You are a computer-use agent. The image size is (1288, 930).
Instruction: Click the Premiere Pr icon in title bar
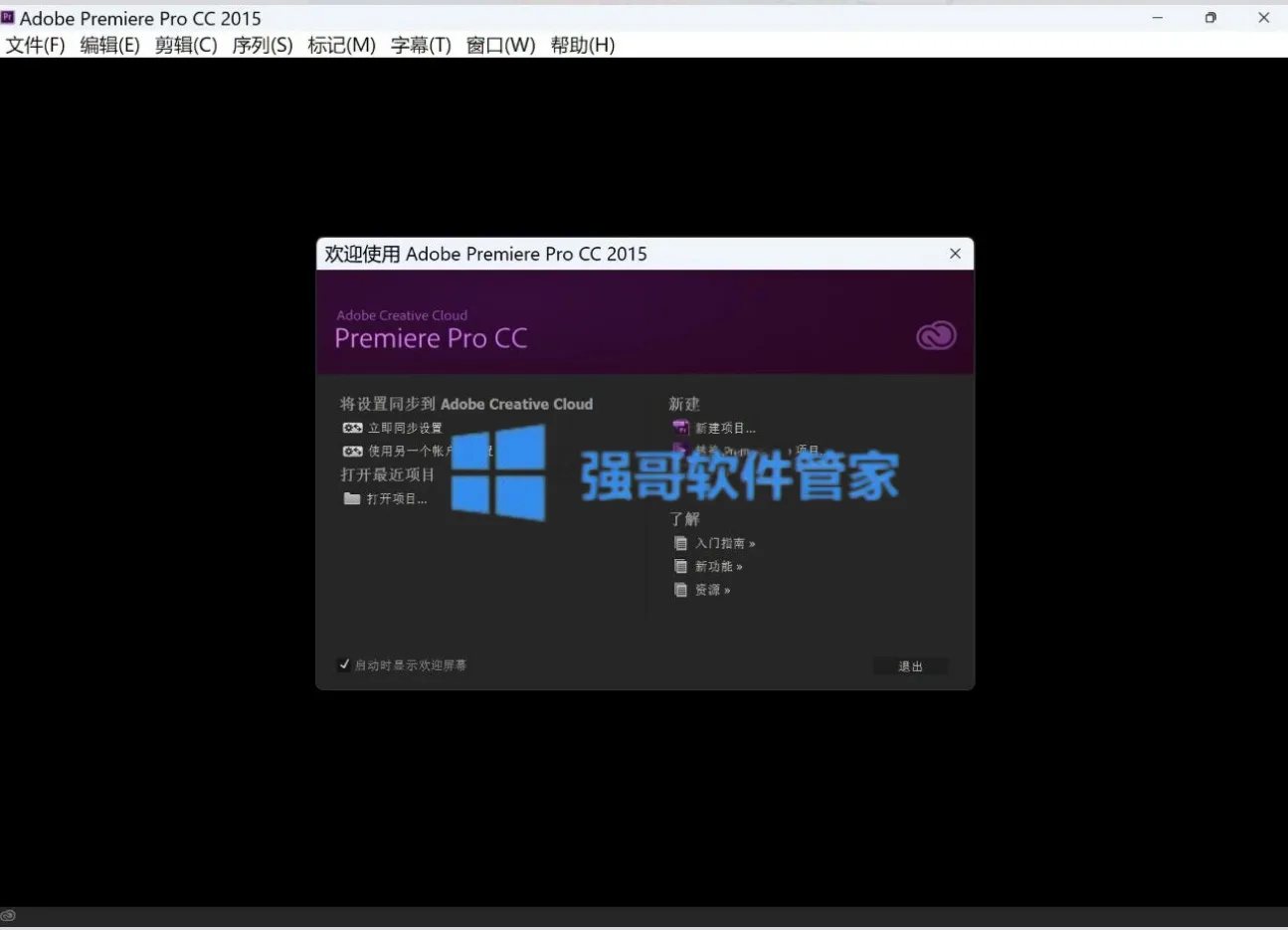[x=8, y=17]
